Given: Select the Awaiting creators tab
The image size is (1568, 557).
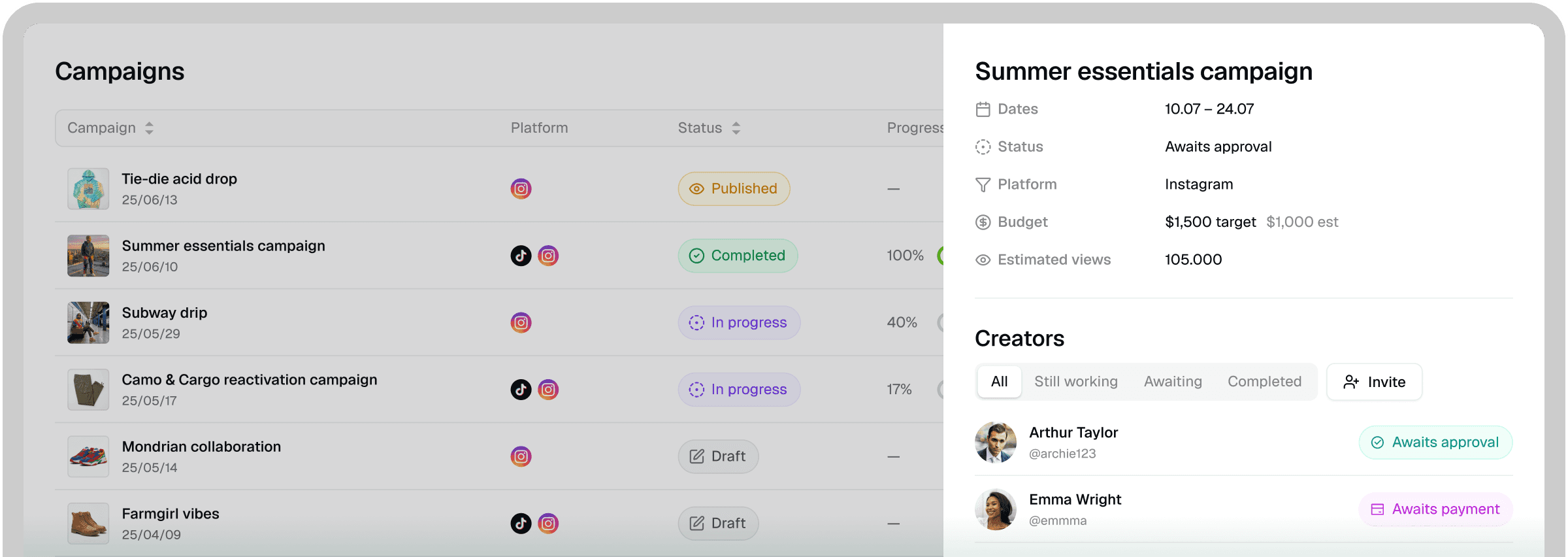Looking at the screenshot, I should coord(1172,382).
